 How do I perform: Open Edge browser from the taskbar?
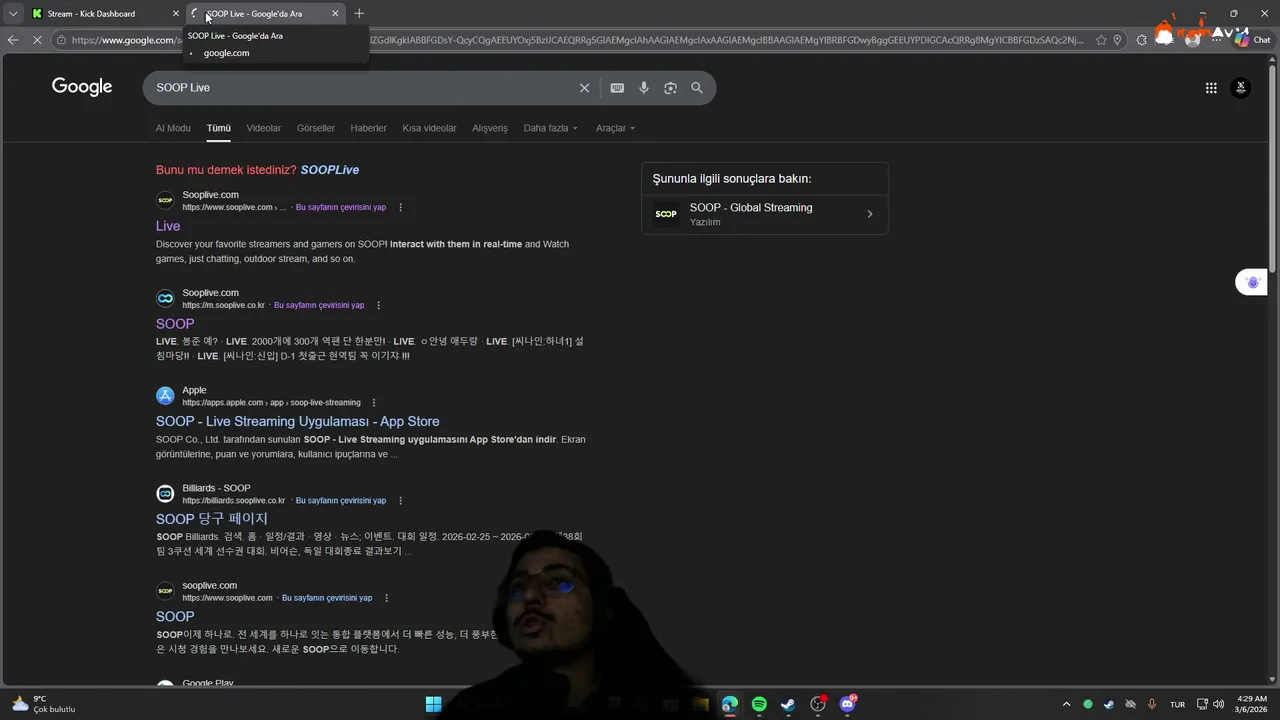(x=730, y=704)
